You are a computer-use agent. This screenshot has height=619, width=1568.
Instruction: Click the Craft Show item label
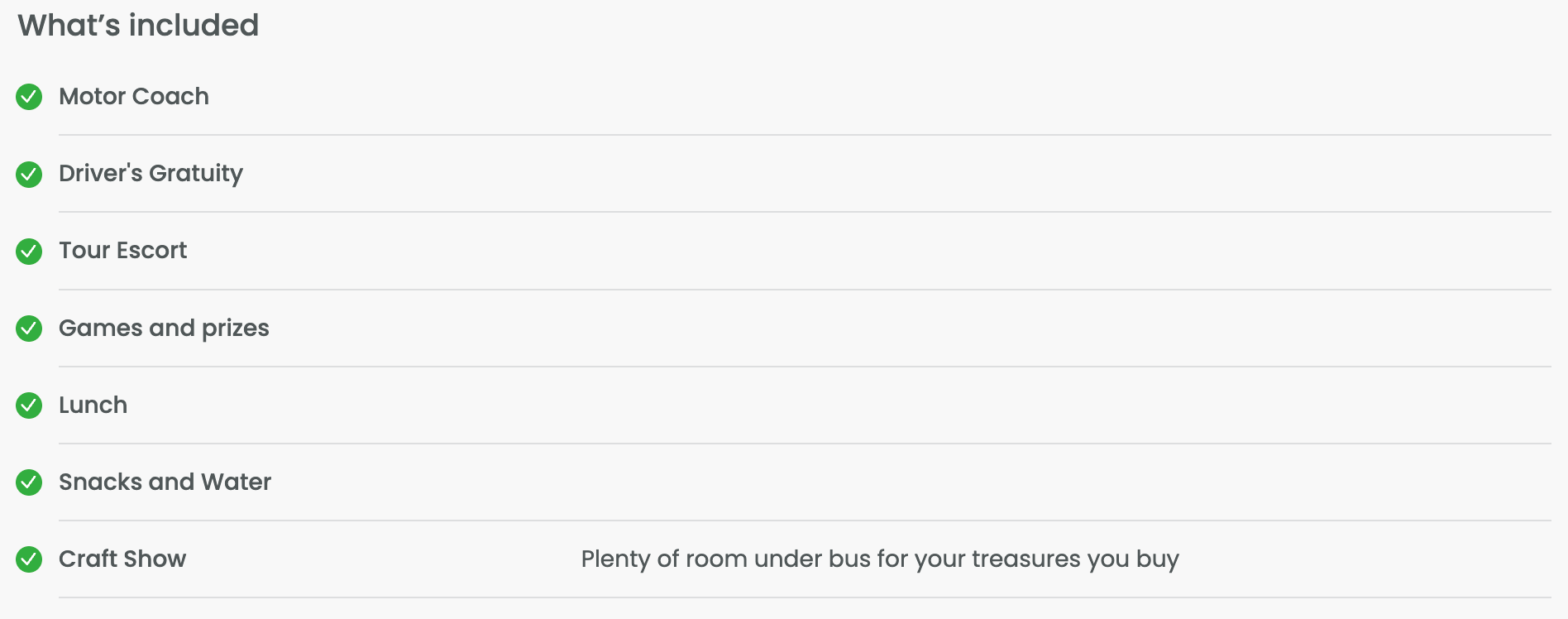(122, 559)
